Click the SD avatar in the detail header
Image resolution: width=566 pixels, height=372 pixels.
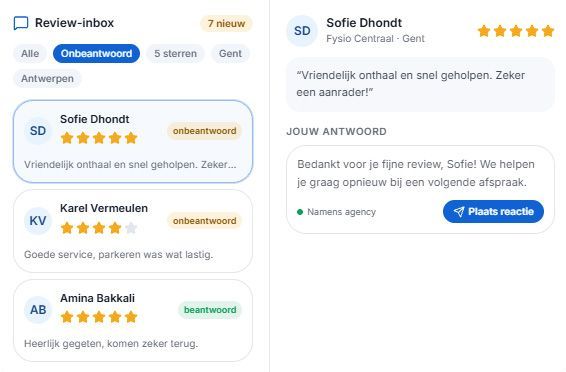[x=302, y=31]
